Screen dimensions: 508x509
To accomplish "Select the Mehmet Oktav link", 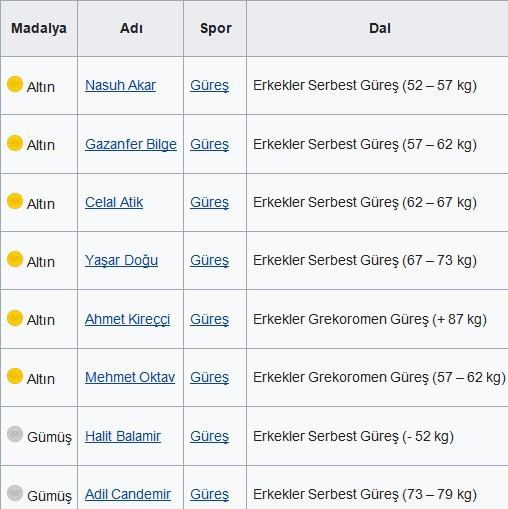I will pyautogui.click(x=130, y=377).
